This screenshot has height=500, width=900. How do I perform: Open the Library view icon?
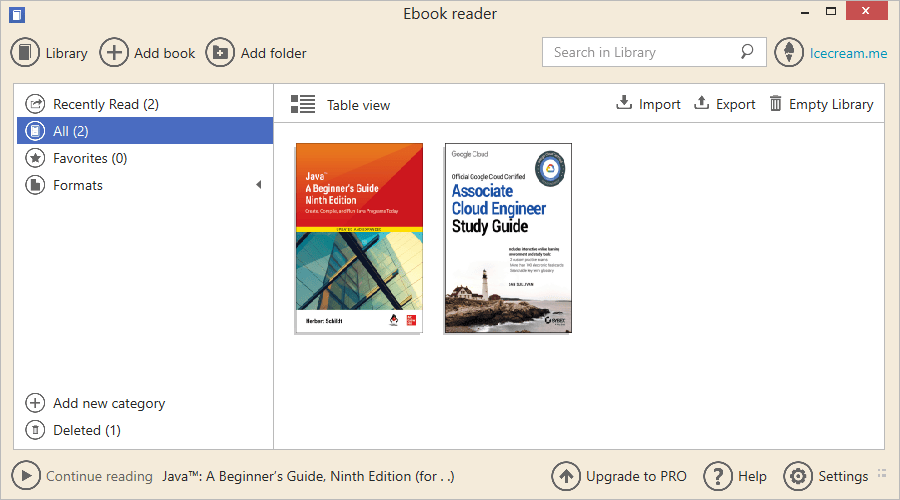point(25,53)
